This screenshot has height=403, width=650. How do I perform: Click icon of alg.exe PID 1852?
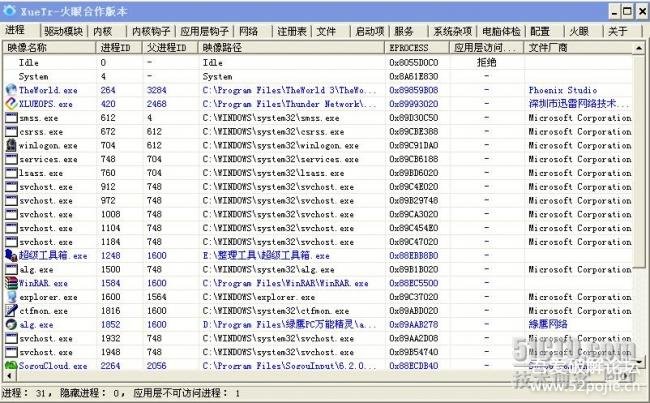11,324
